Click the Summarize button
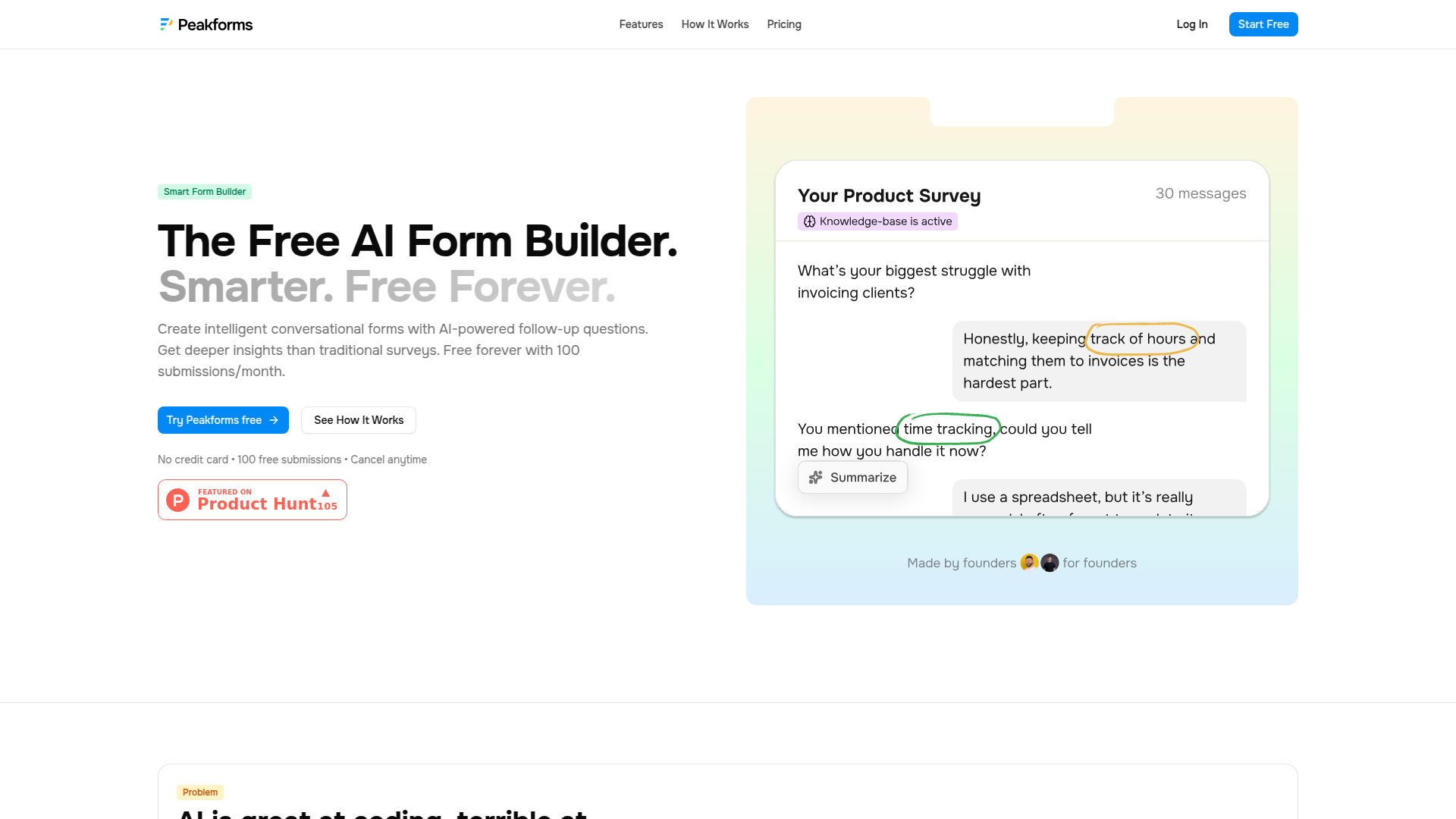This screenshot has width=1456, height=819. pyautogui.click(x=852, y=477)
